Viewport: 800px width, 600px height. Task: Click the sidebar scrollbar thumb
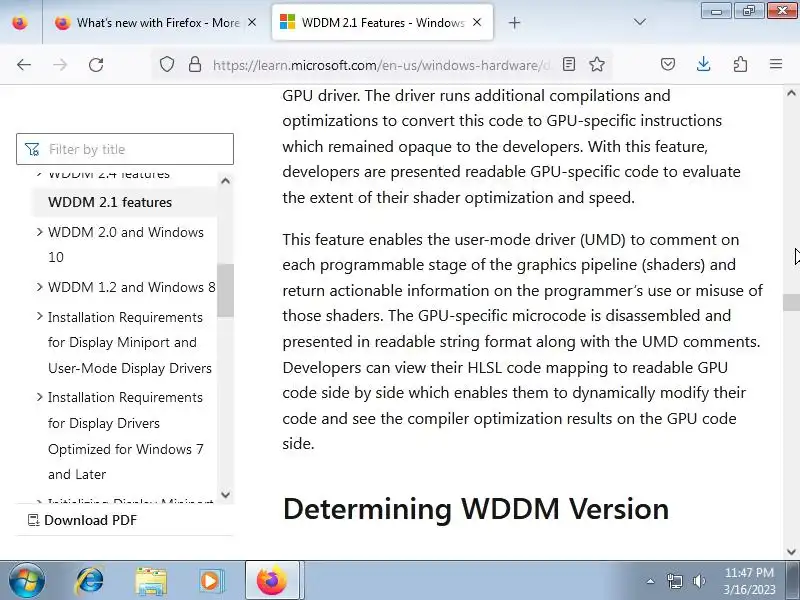tap(226, 290)
